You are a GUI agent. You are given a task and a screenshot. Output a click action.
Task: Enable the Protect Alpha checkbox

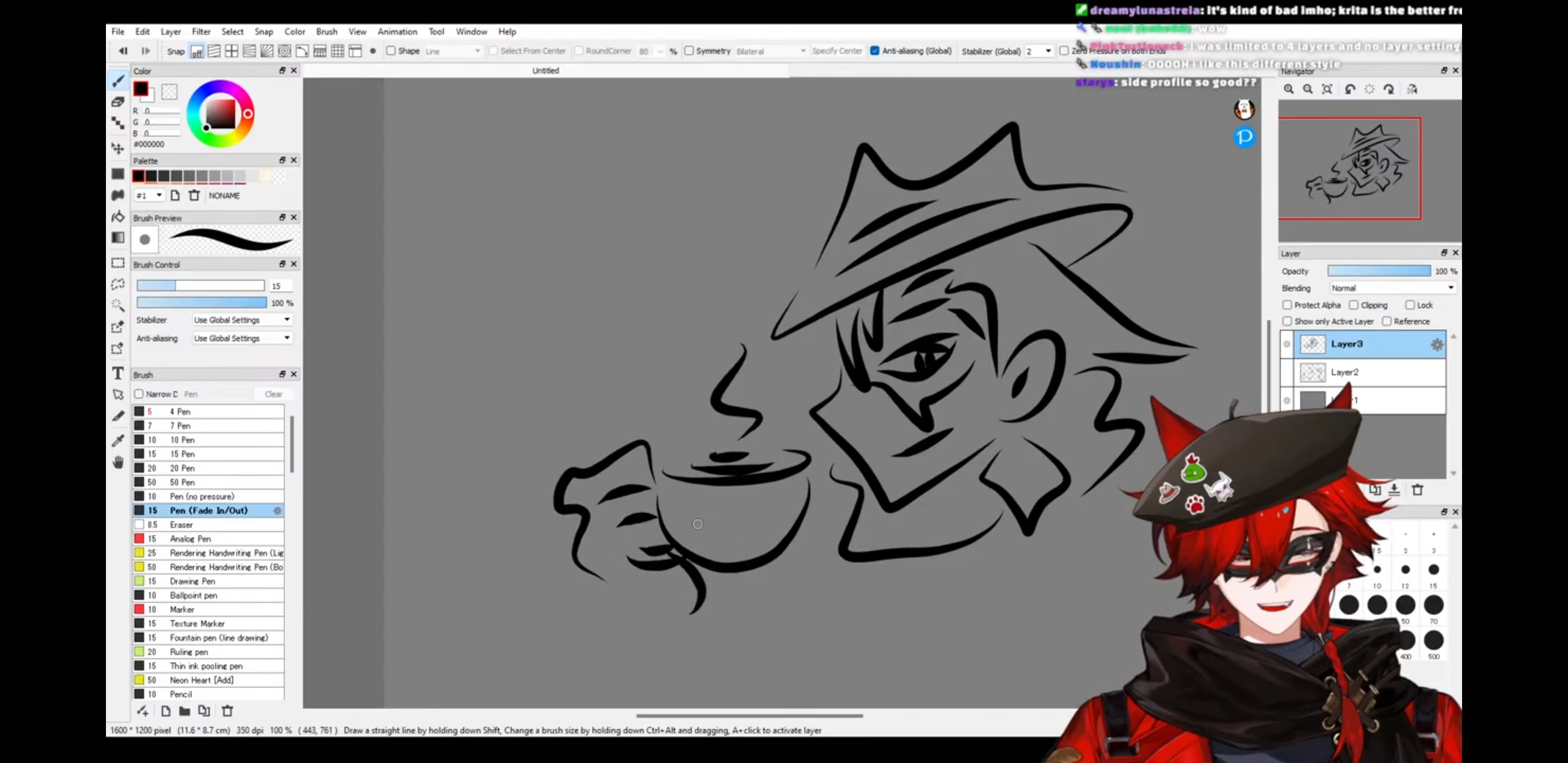tap(1287, 305)
